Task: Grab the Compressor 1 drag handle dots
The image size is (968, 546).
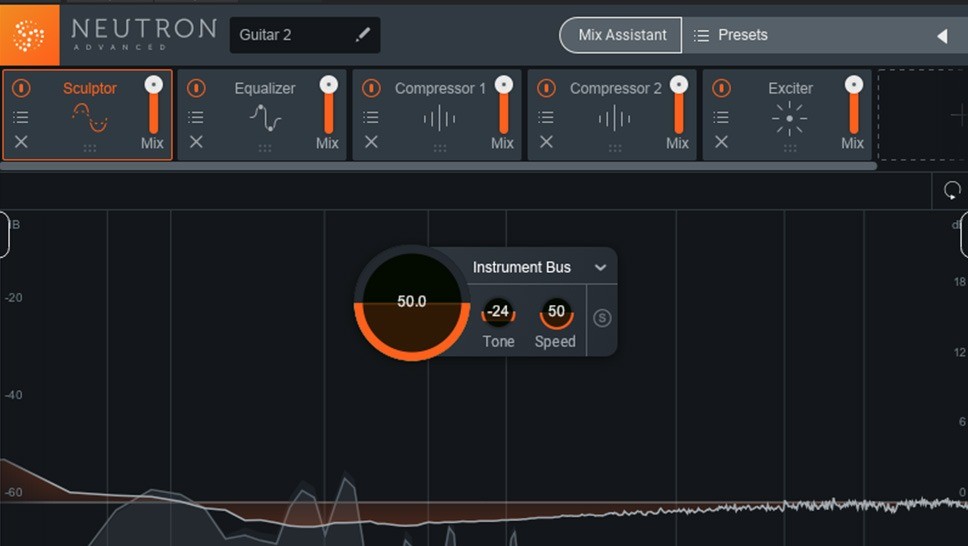Action: click(x=440, y=148)
